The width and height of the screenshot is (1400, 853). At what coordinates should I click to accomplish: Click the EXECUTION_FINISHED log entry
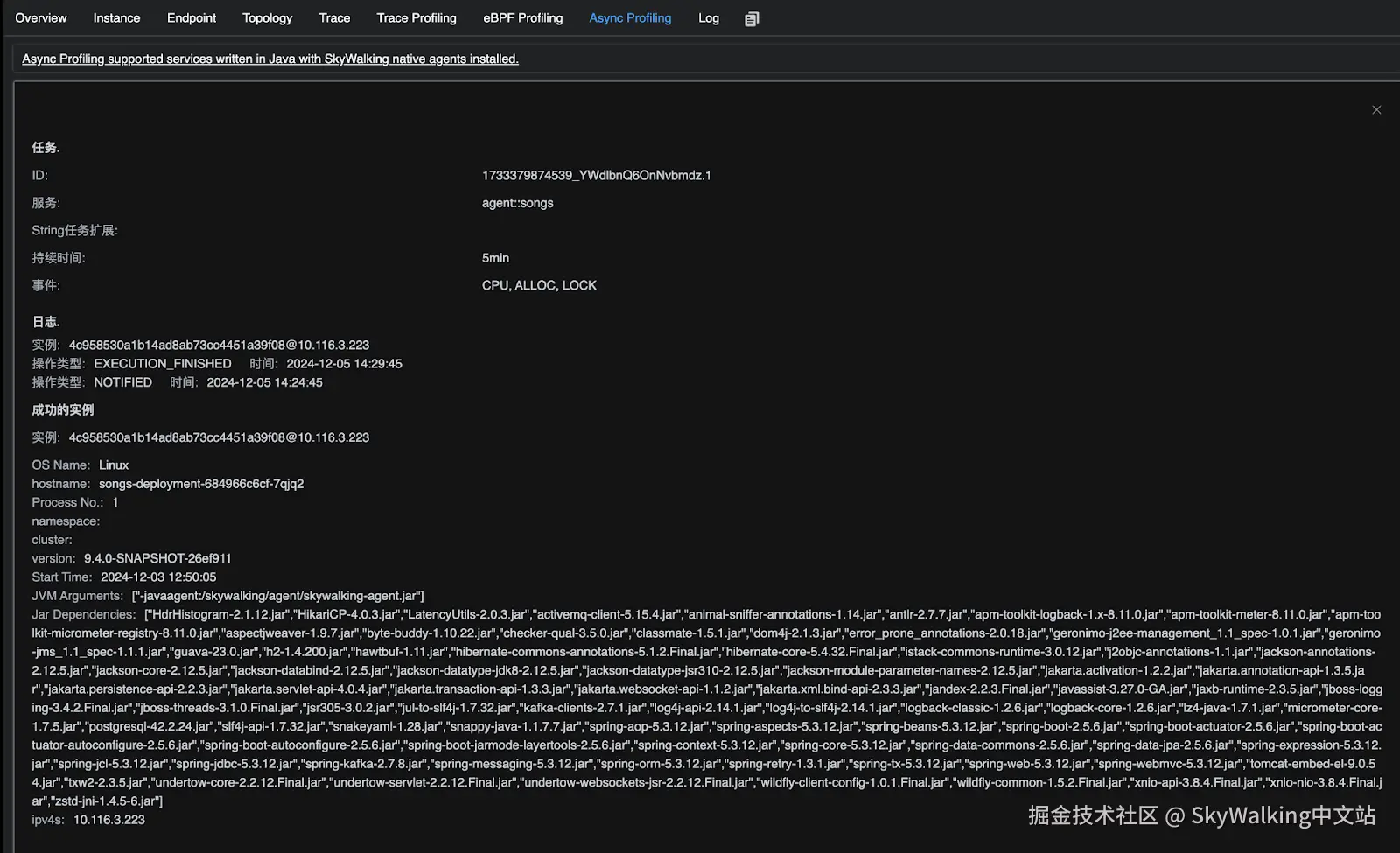click(x=163, y=364)
